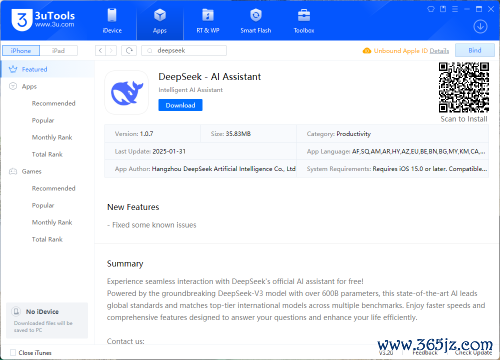Open the Apple ID Details link
The height and width of the screenshot is (360, 500).
coord(439,51)
